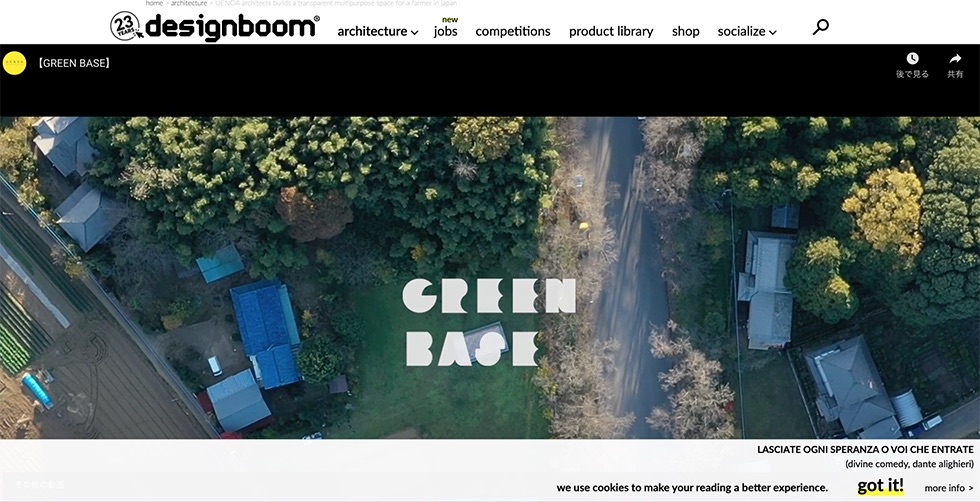Click the watch later clock icon
The image size is (980, 502).
[912, 59]
